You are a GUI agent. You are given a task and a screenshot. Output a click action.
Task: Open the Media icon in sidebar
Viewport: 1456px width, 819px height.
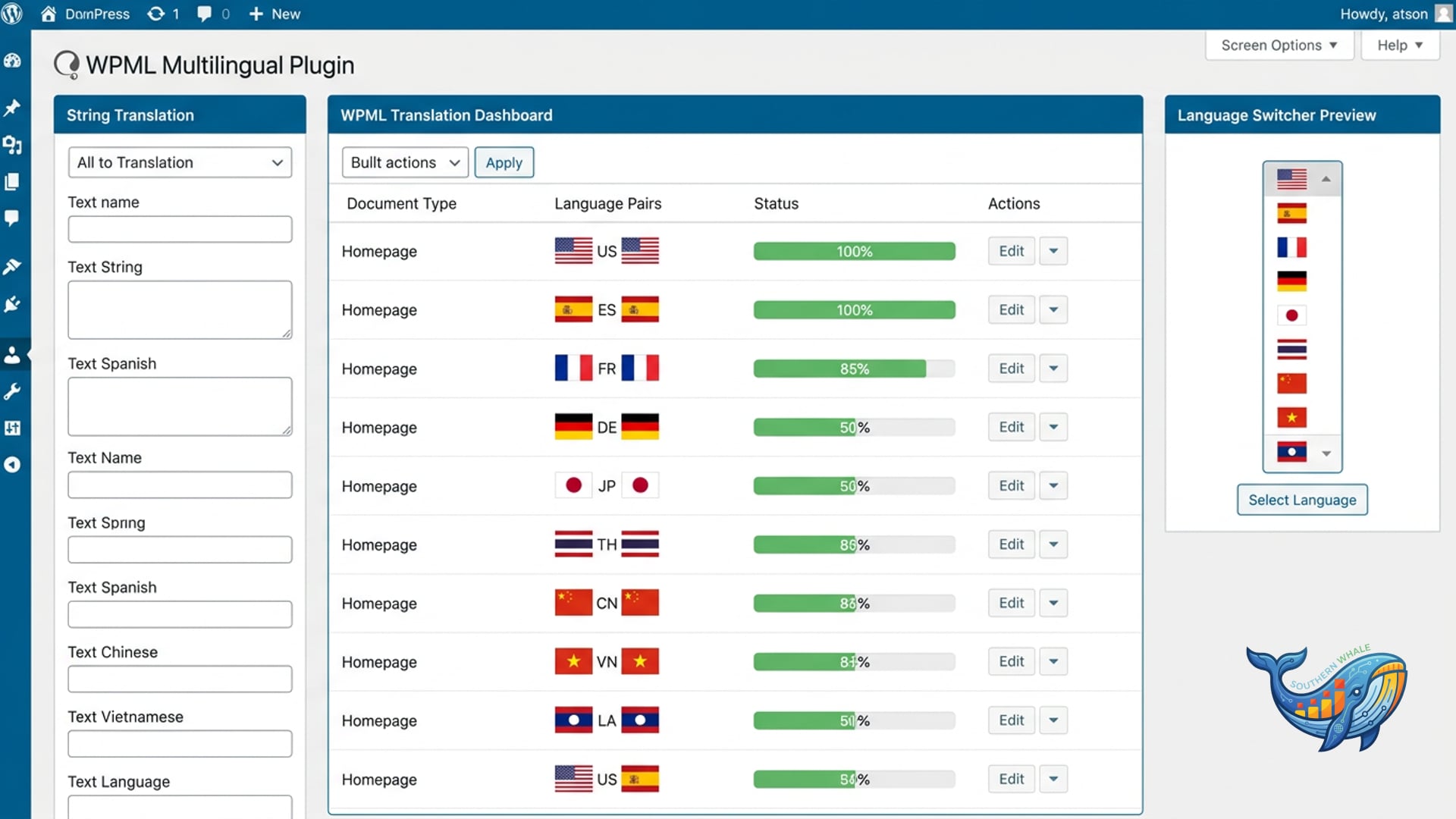tap(12, 144)
